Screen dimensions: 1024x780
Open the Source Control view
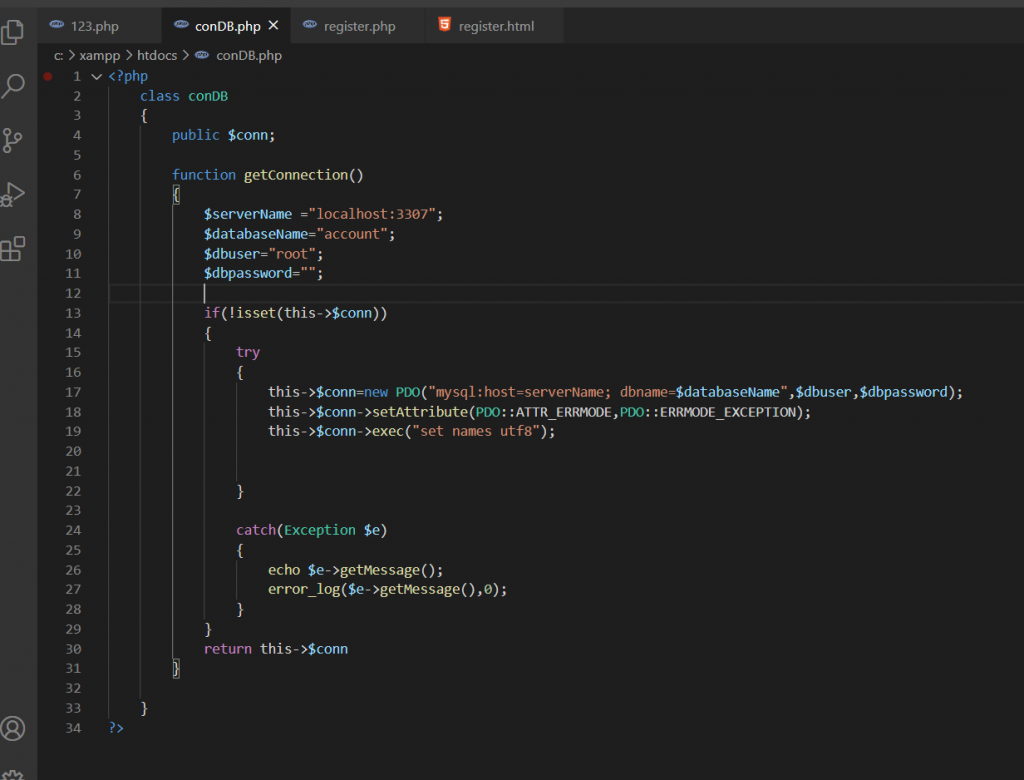tap(13, 140)
